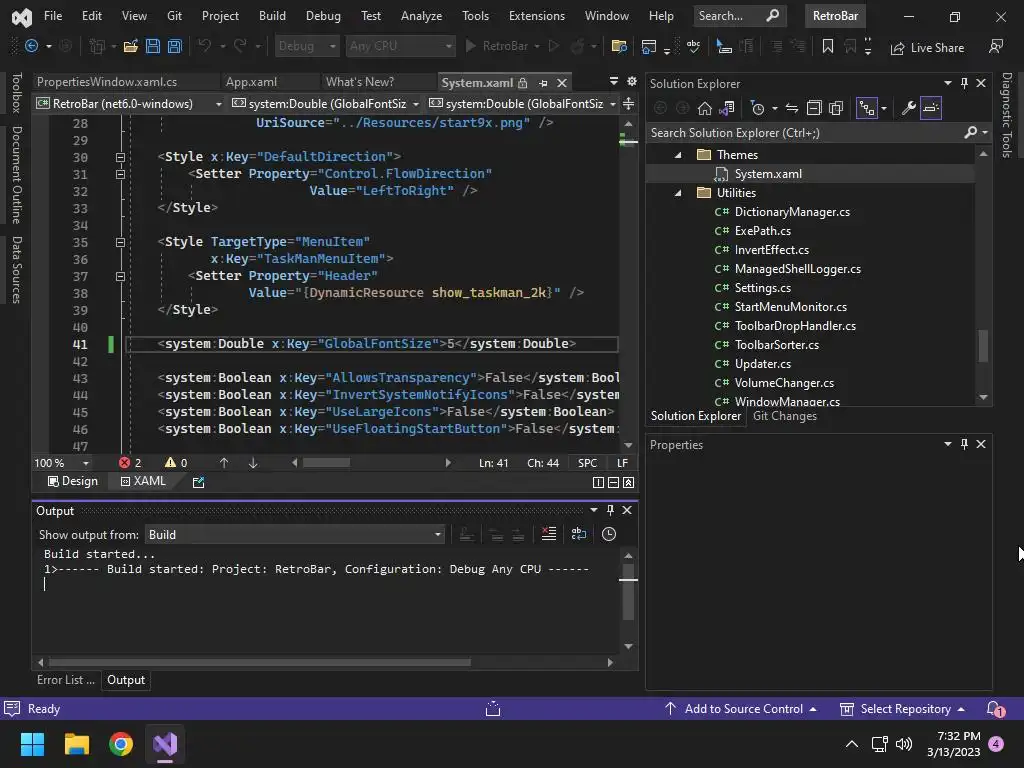Toggle Preview Selected Items in Solution Explorer

click(x=931, y=108)
